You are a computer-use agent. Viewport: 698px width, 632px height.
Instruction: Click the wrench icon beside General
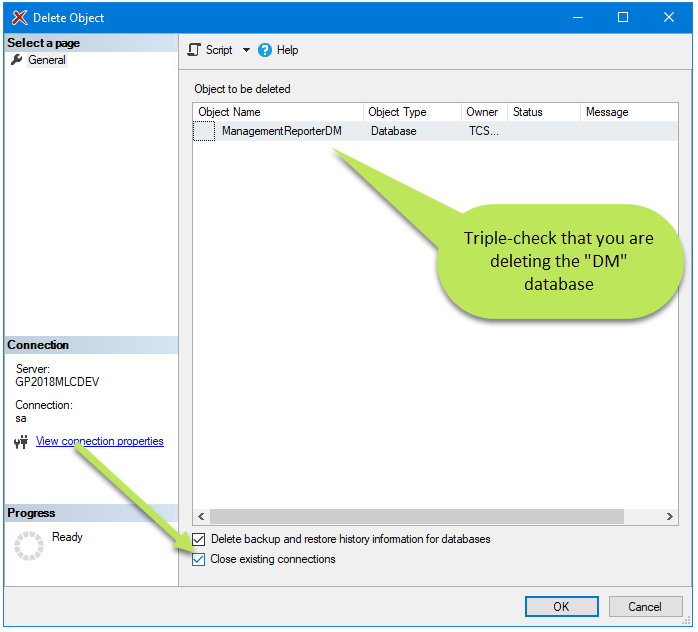pos(17,60)
